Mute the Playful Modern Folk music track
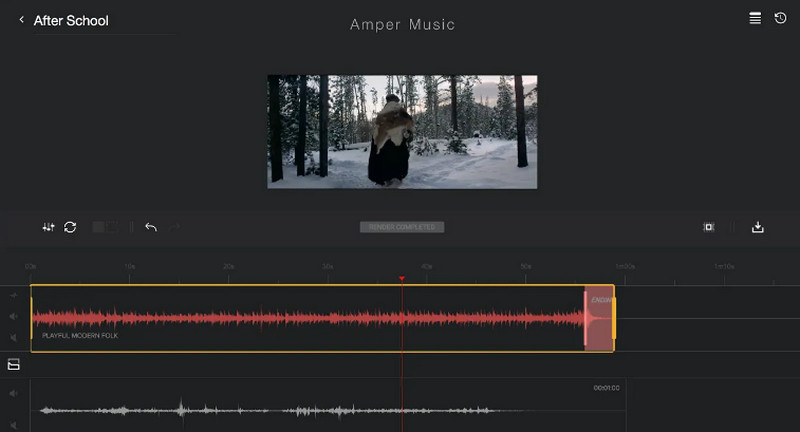Image resolution: width=800 pixels, height=432 pixels. tap(14, 316)
